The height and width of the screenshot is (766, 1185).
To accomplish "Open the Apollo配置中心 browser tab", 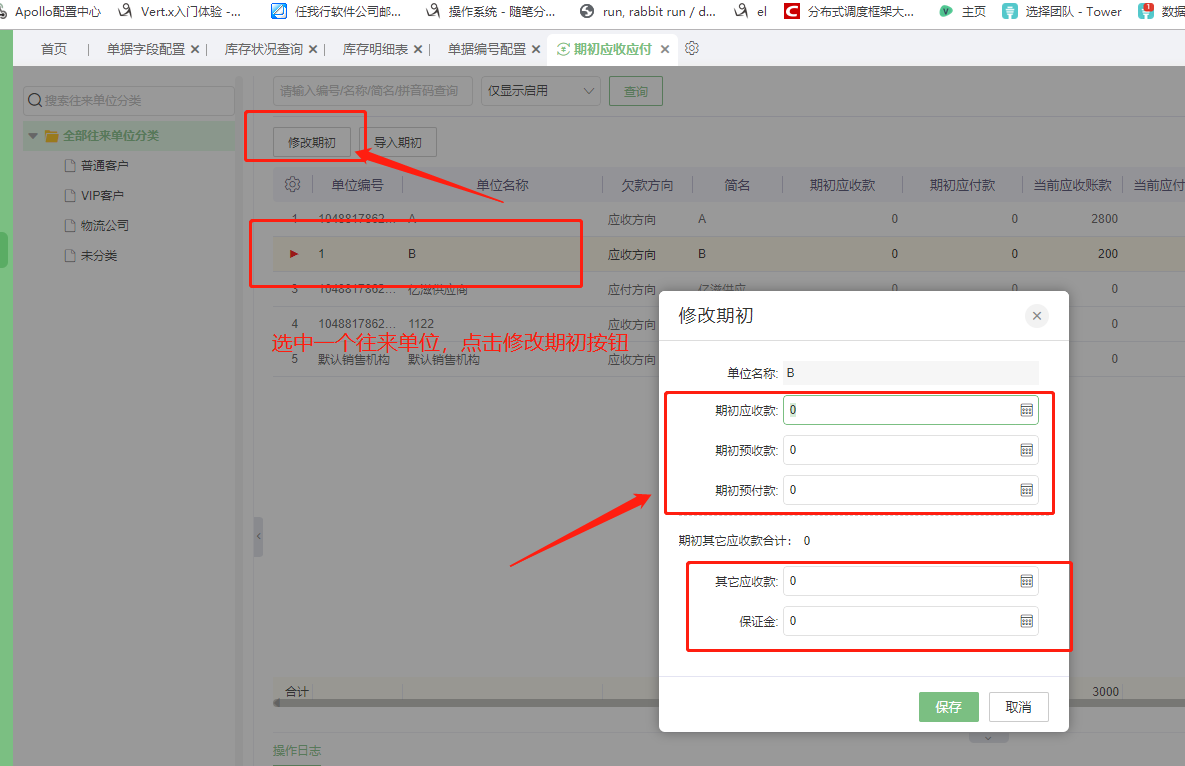I will pos(51,11).
